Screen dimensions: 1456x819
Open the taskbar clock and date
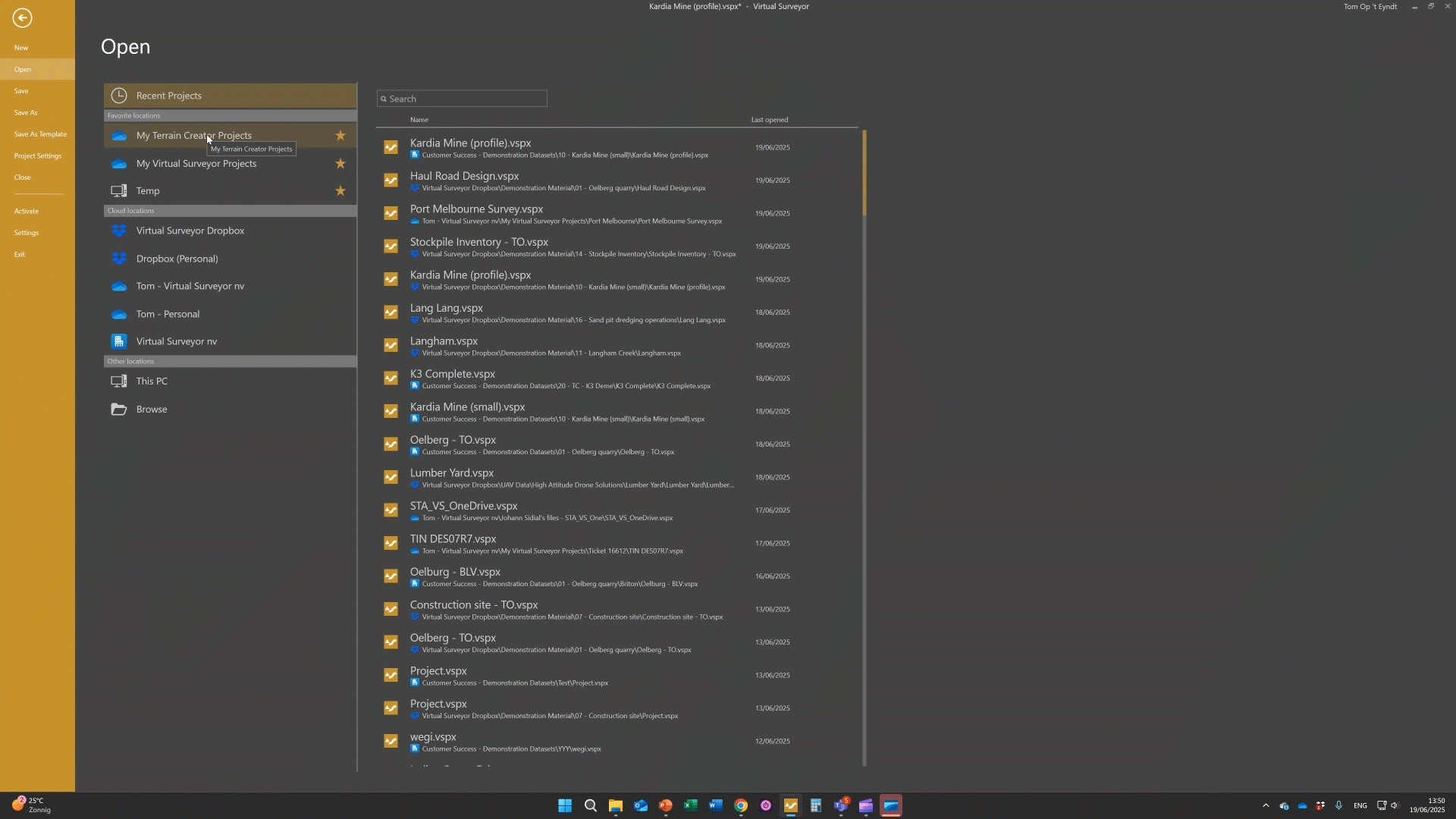[1426, 805]
